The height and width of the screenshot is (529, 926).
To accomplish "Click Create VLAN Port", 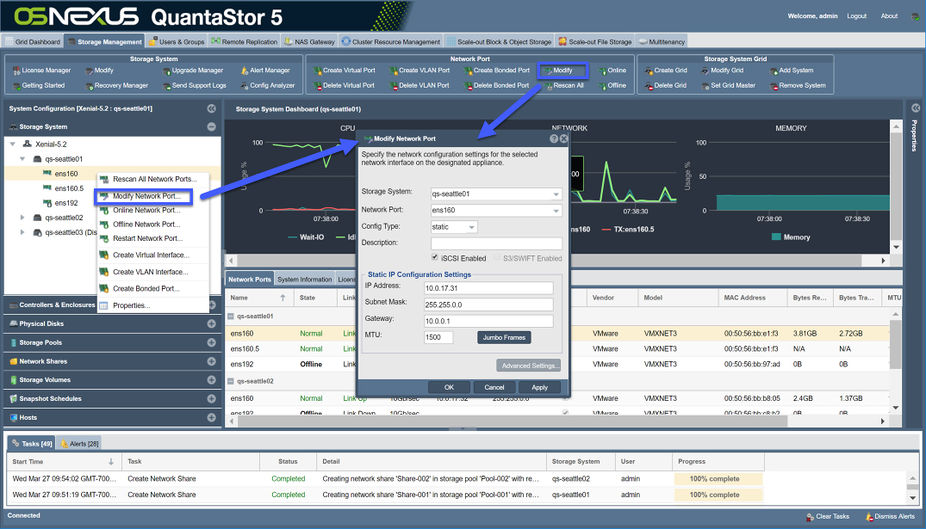I will tap(420, 70).
